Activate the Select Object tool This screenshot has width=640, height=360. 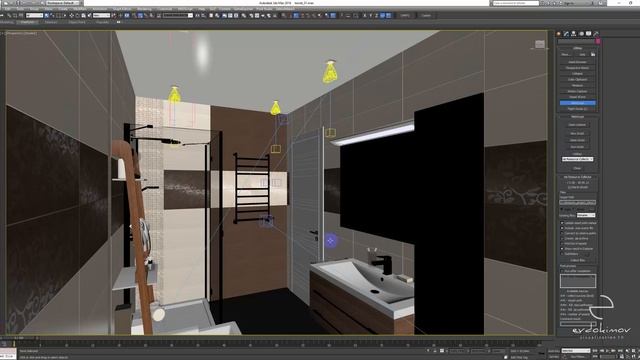tap(47, 16)
